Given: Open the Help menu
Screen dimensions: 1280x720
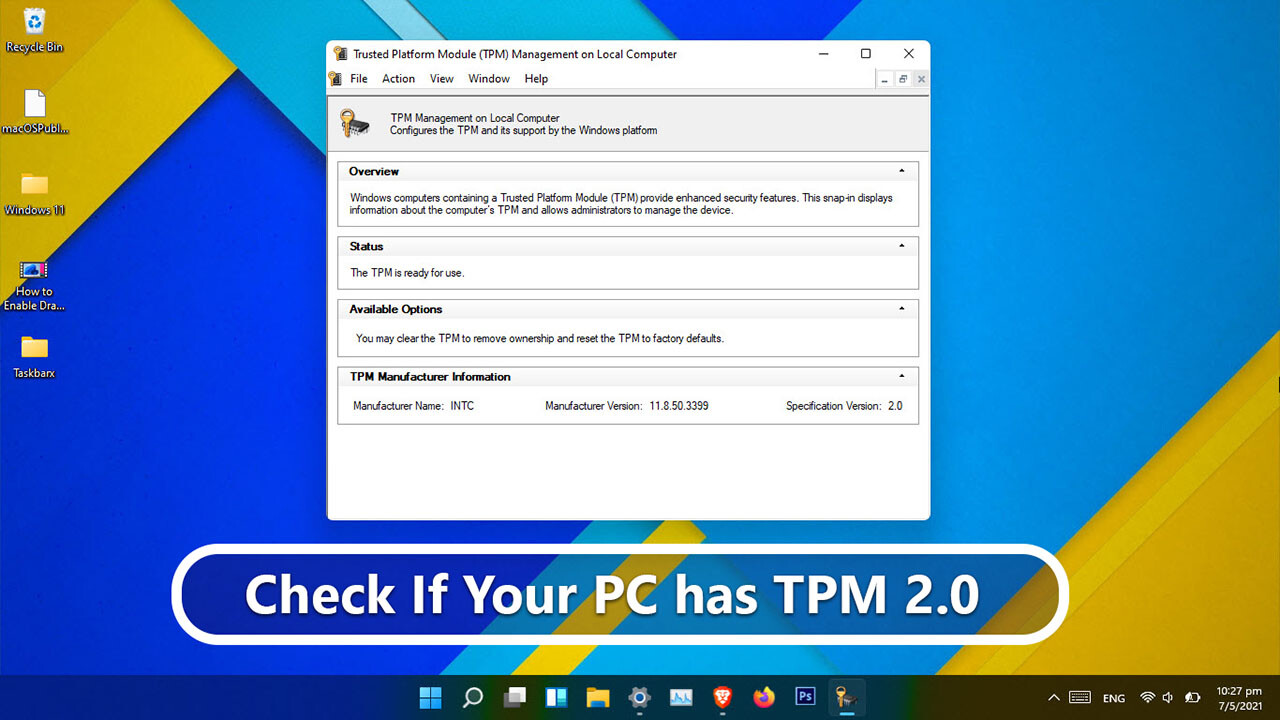Looking at the screenshot, I should click(536, 79).
